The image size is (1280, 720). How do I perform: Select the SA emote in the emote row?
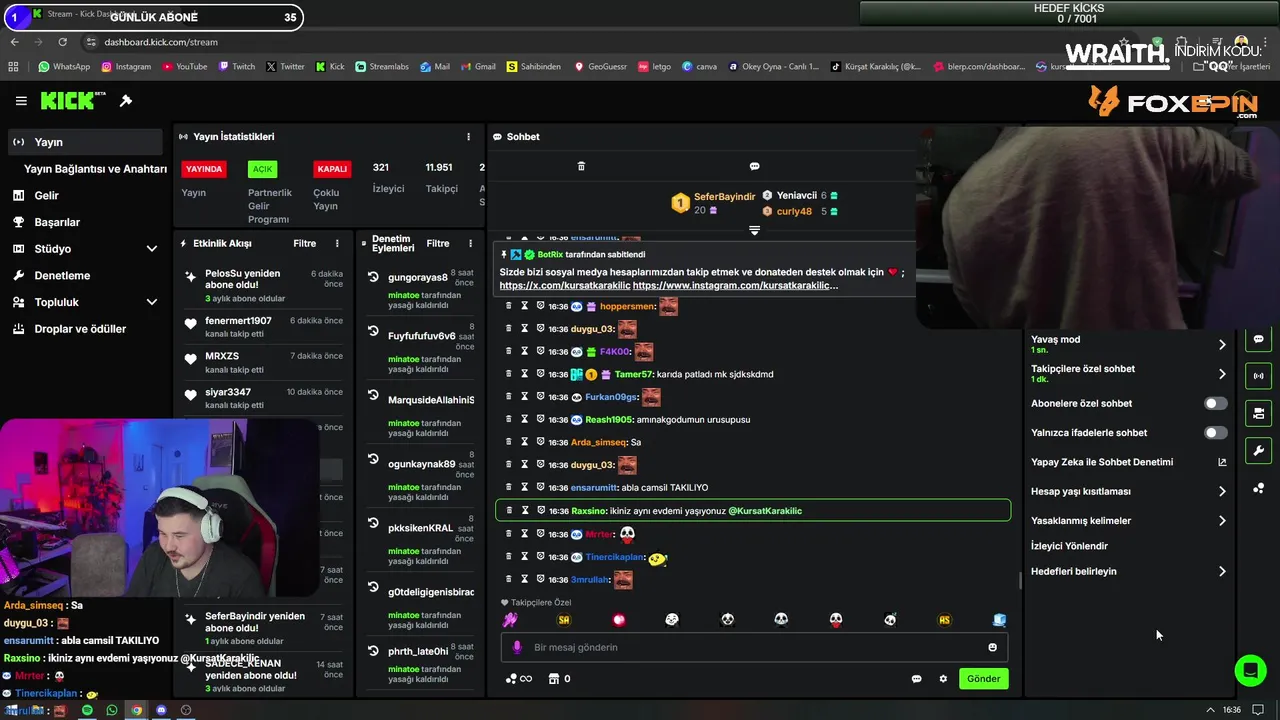[x=564, y=620]
